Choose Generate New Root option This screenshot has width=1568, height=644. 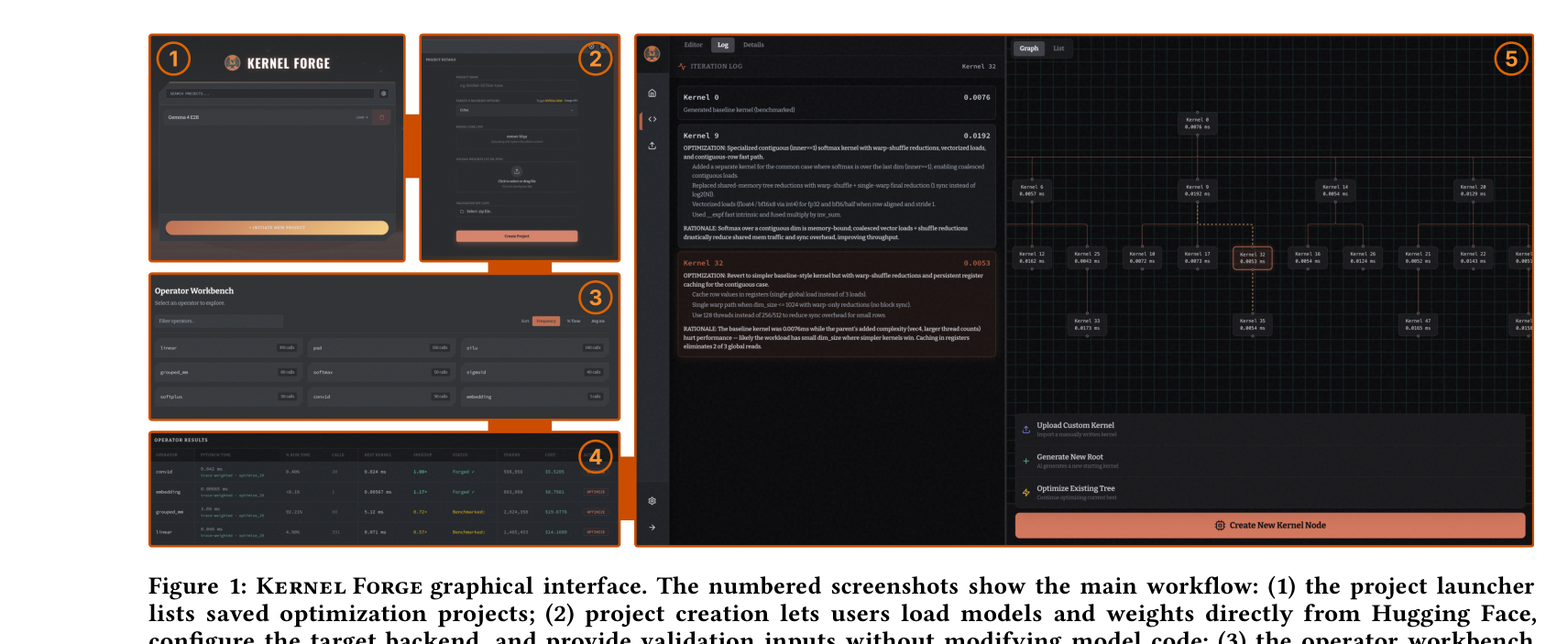1270,461
